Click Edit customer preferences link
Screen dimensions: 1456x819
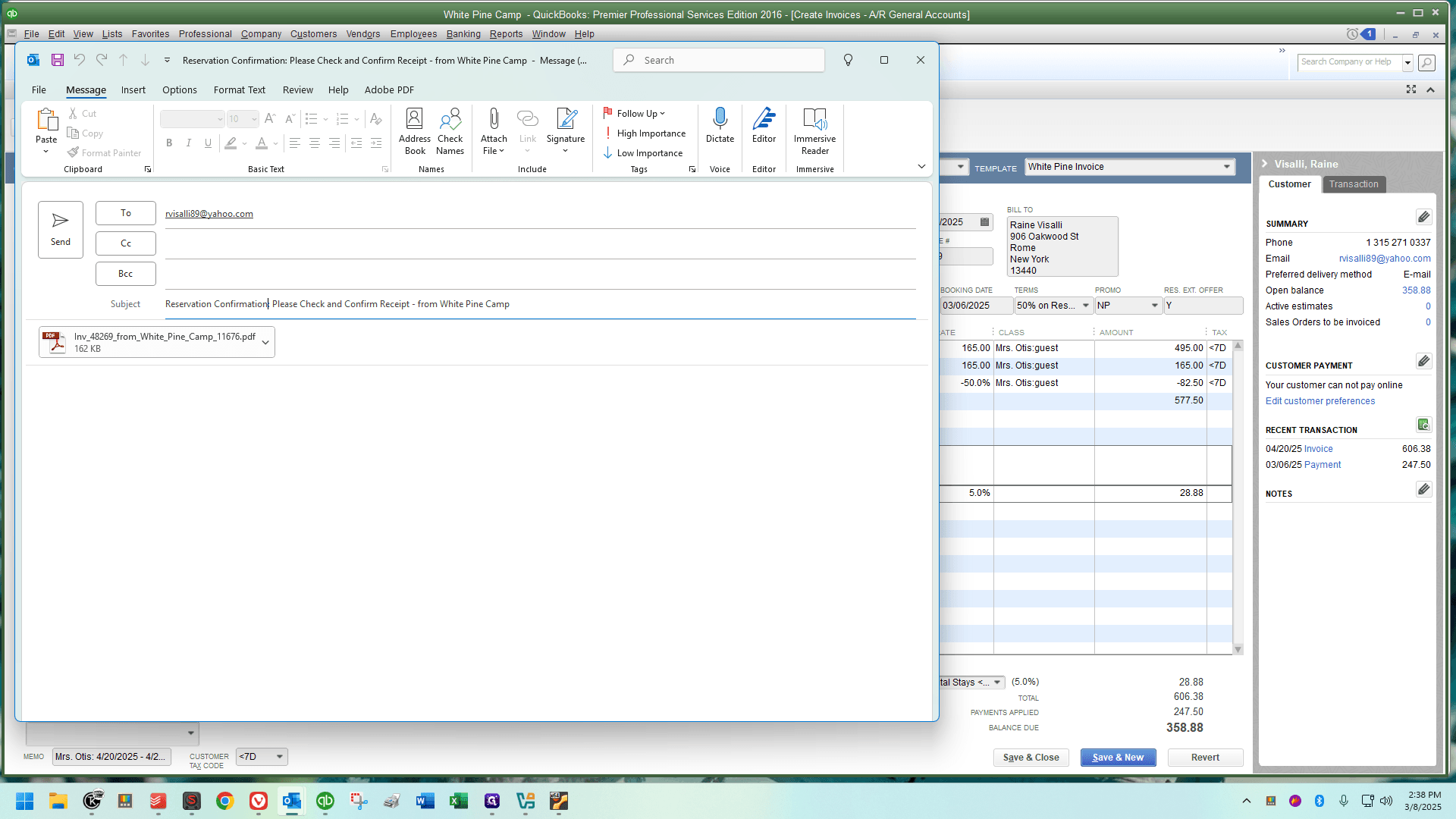pos(1319,401)
